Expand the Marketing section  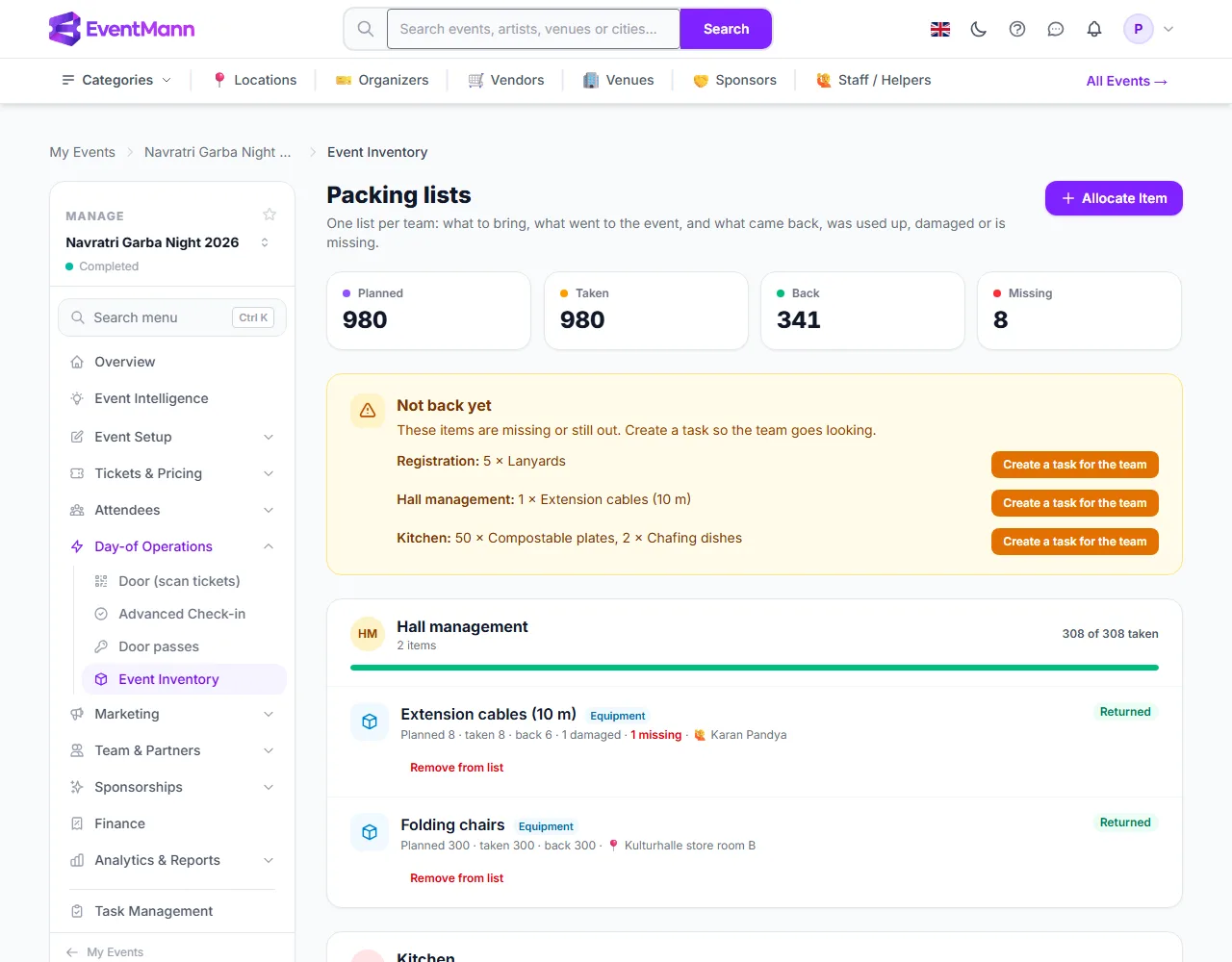tap(172, 714)
